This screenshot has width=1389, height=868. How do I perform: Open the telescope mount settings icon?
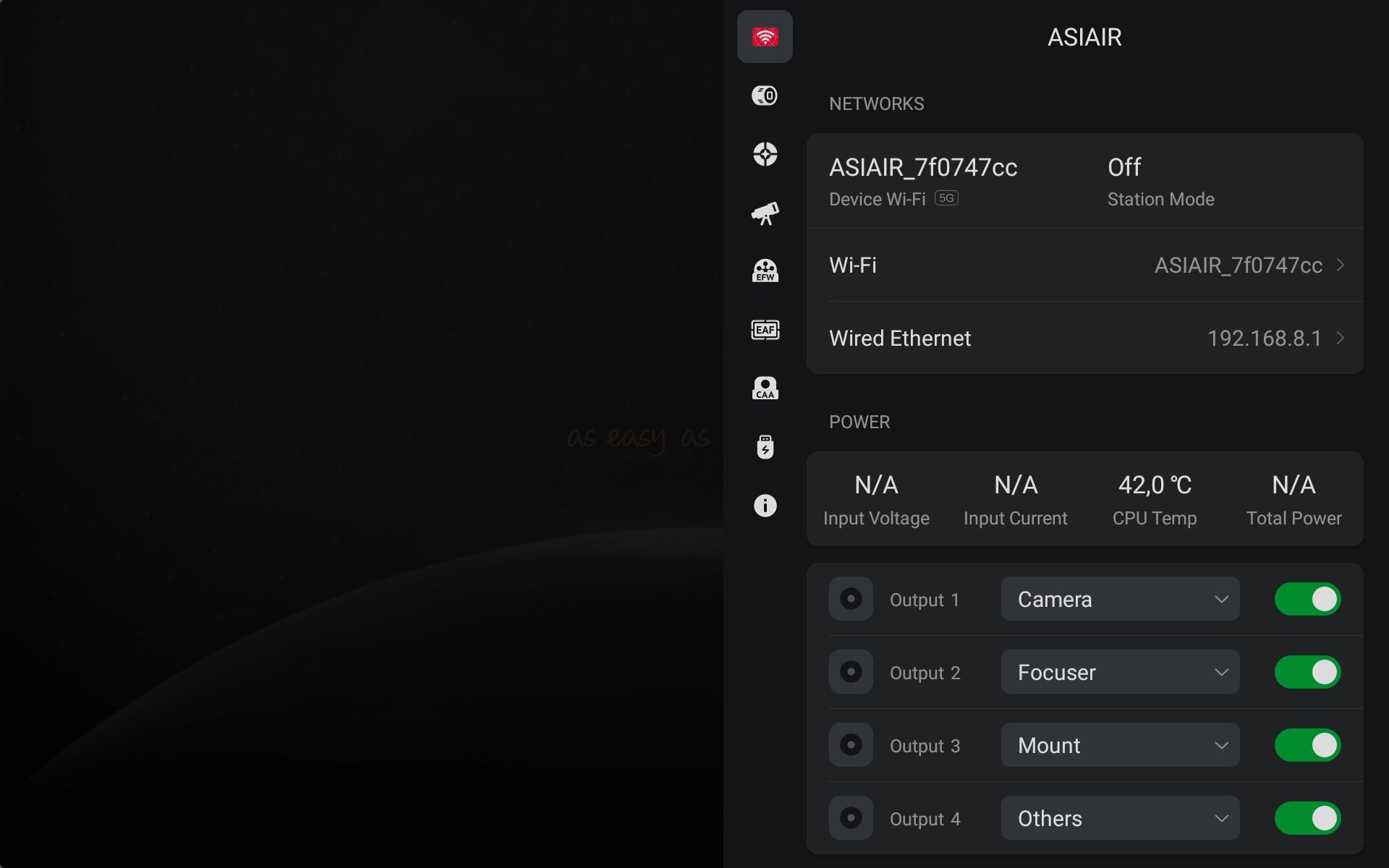coord(765,213)
